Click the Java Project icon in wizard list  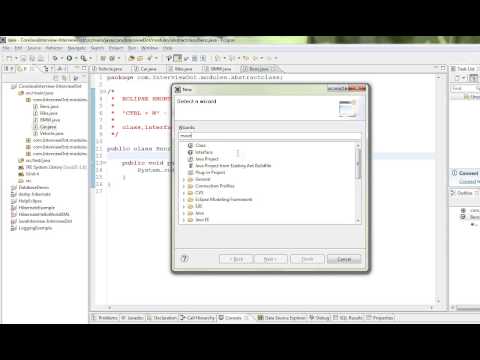(190, 159)
